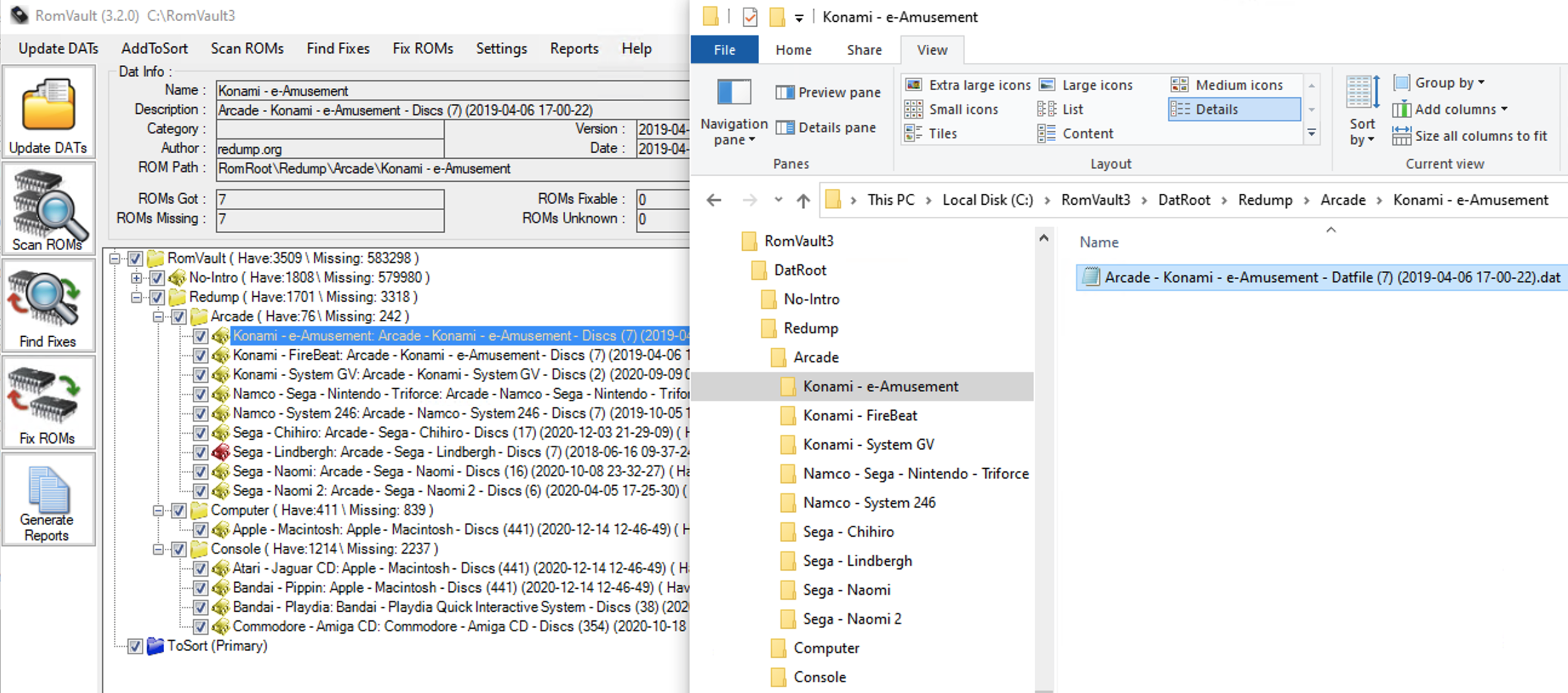Select the Details layout option
Screen dimensions: 1568x693
click(1234, 110)
